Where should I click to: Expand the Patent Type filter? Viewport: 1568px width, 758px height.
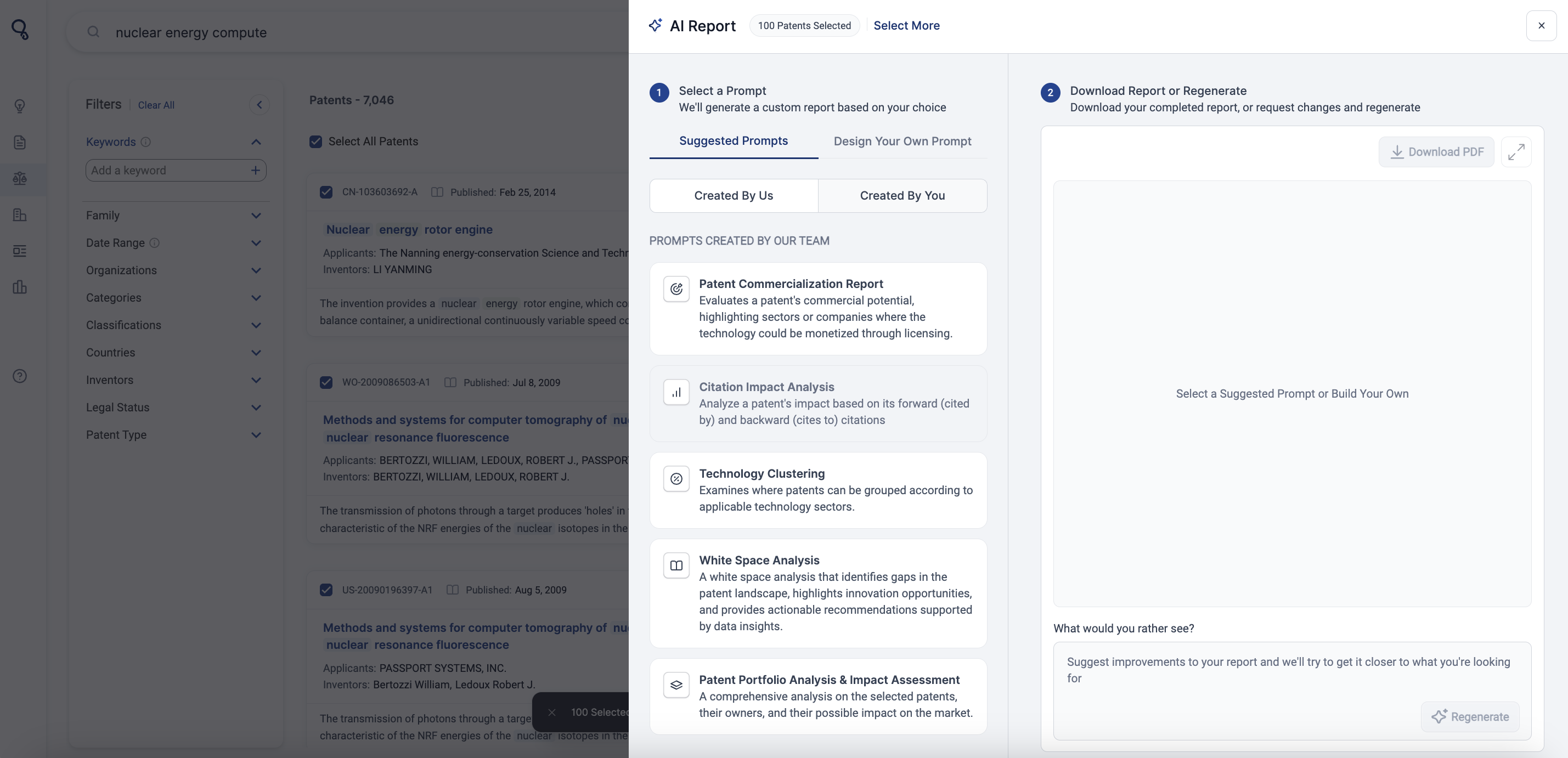[x=256, y=434]
